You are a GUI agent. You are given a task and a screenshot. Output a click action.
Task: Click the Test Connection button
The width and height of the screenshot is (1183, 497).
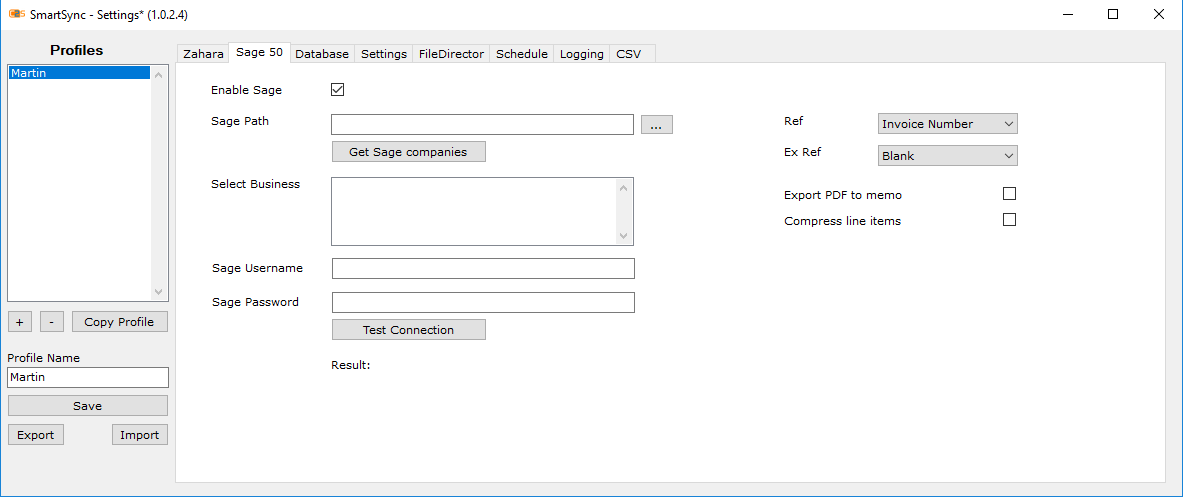[408, 330]
